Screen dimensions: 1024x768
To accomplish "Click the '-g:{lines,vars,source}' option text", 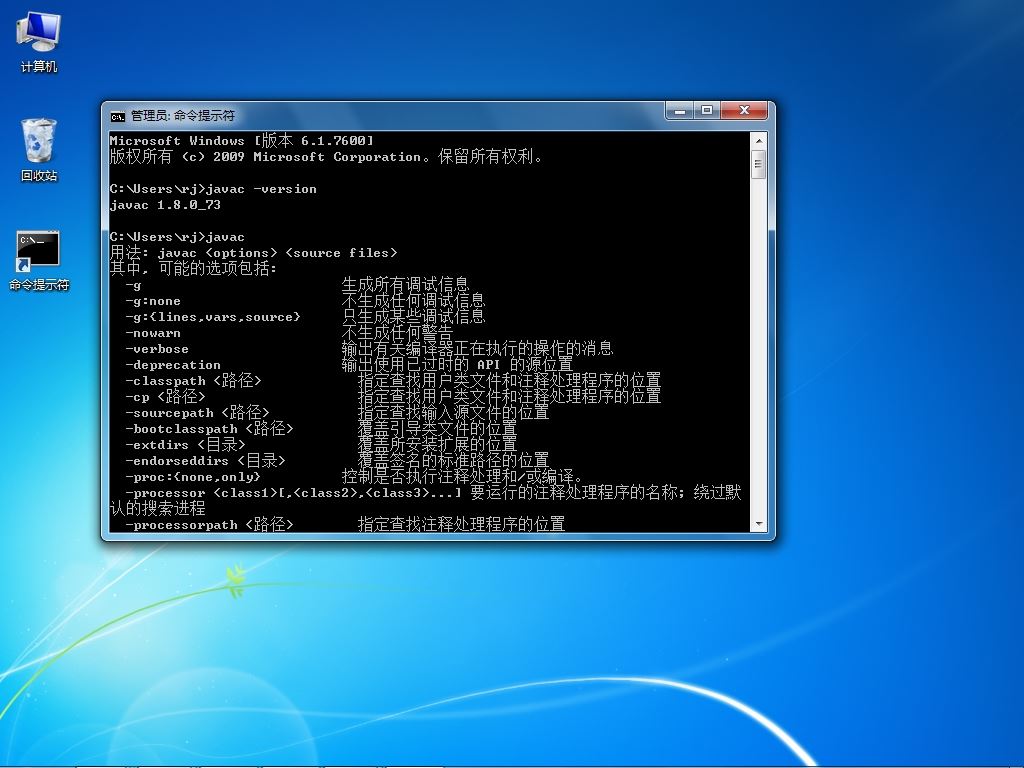I will 213,317.
